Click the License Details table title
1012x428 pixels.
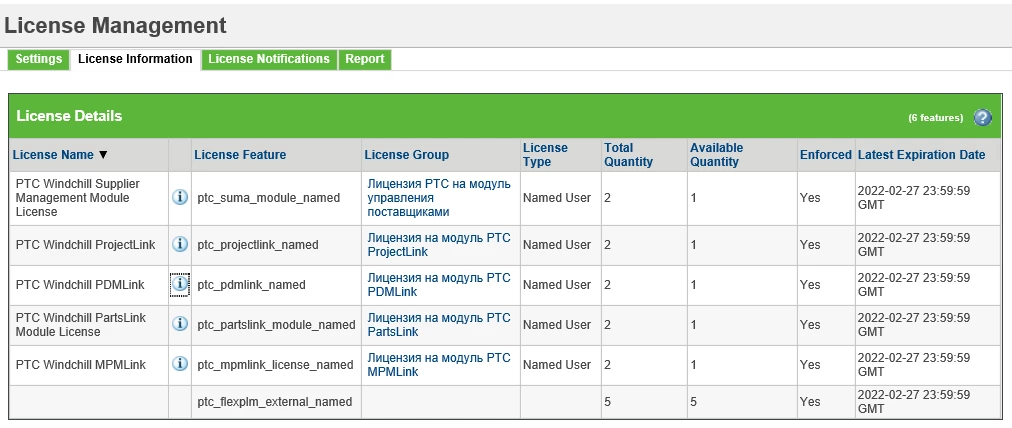click(69, 116)
